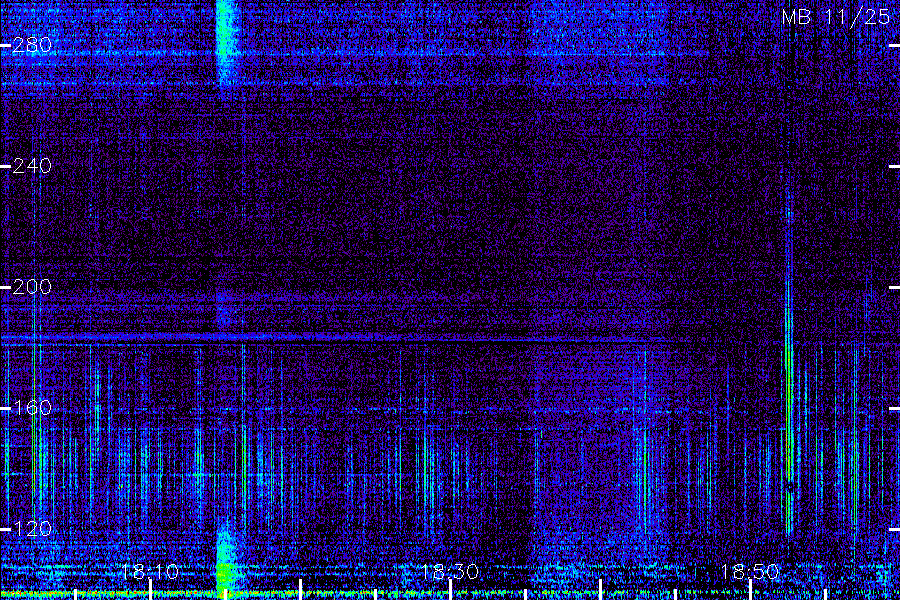
Task: Click the 280 frequency axis label
Action: click(32, 45)
